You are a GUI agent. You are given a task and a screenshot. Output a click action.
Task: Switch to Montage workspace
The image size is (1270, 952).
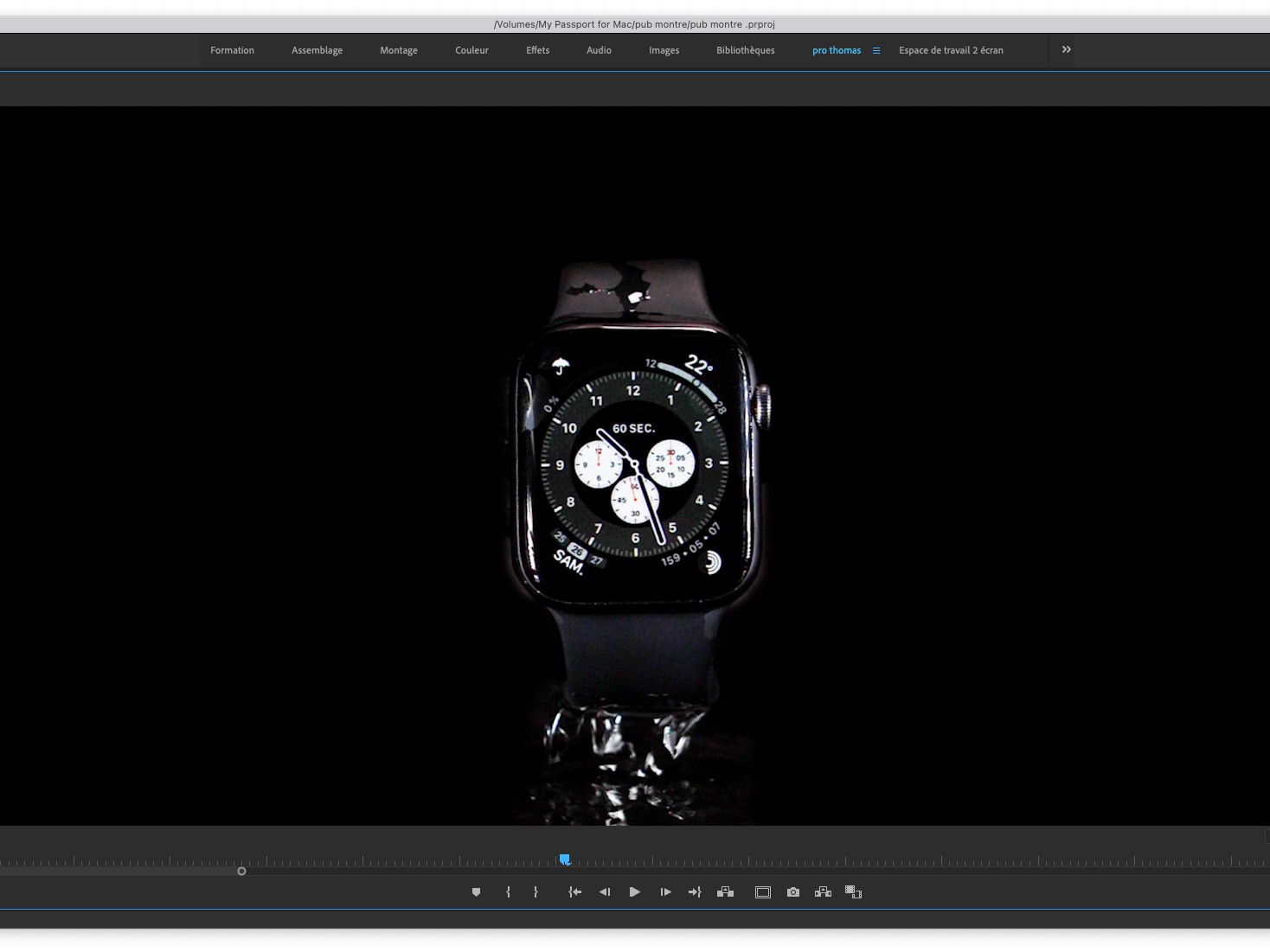399,50
